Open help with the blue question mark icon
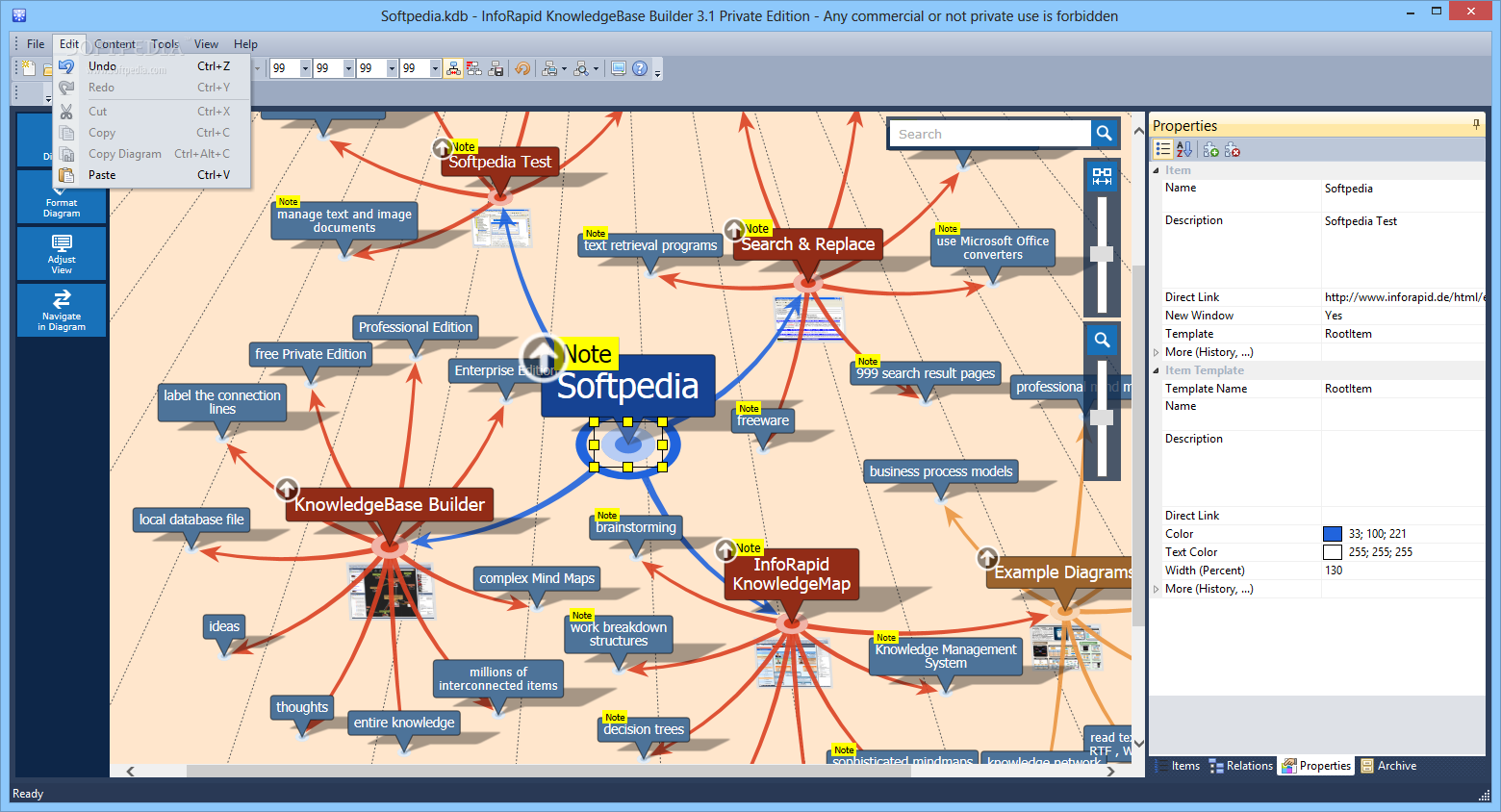The image size is (1501, 812). pyautogui.click(x=640, y=68)
